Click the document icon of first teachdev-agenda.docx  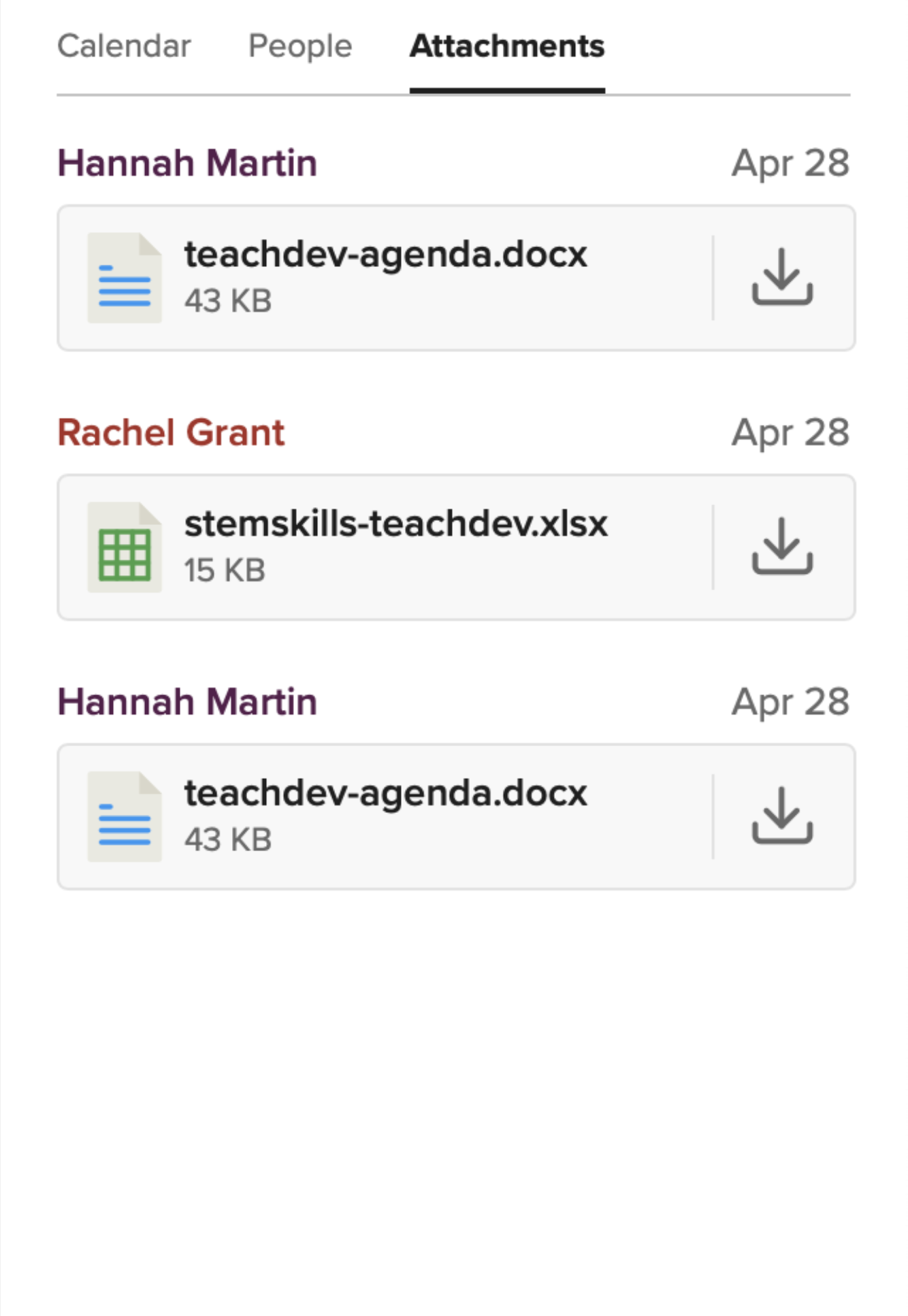point(125,277)
